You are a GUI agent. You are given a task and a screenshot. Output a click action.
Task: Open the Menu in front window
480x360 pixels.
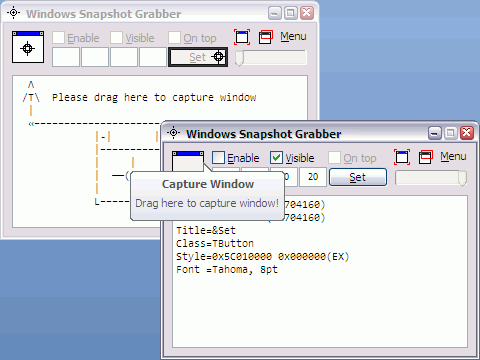[453, 156]
